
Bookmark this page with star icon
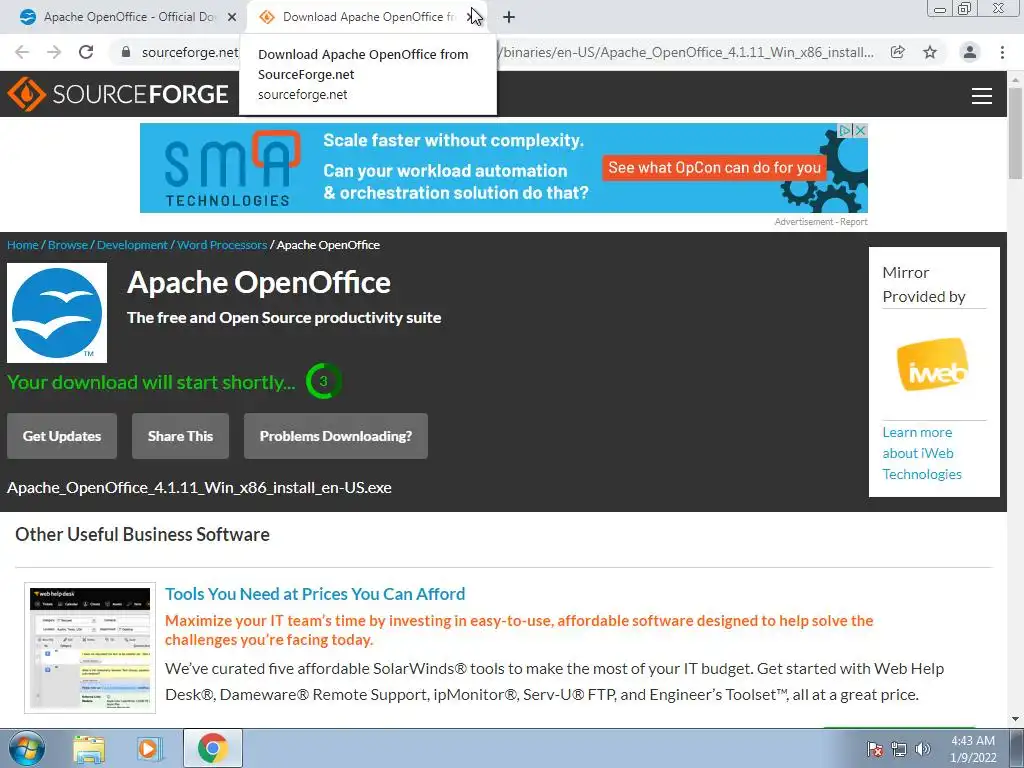[930, 52]
